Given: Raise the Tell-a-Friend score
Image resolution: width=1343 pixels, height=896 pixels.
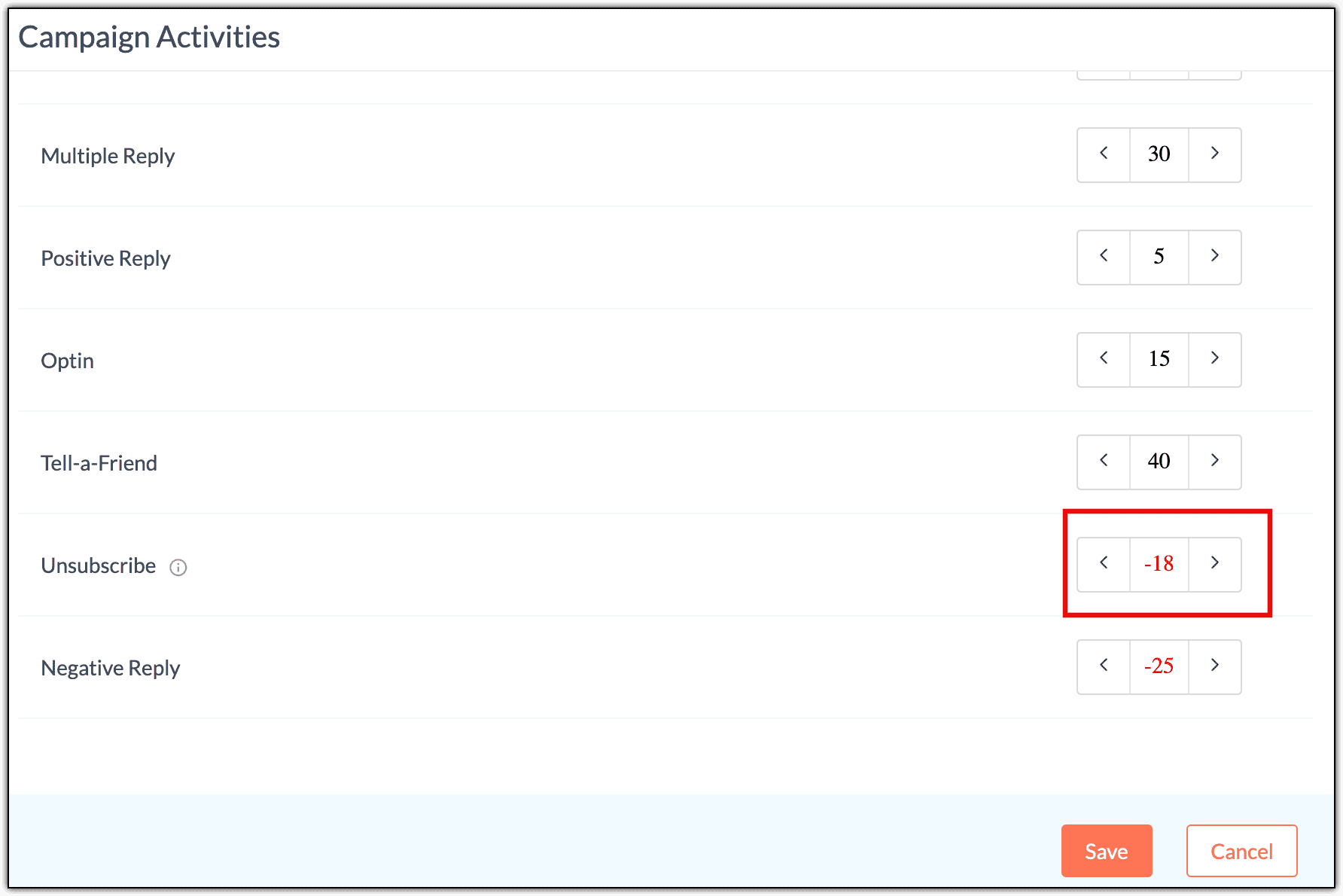Looking at the screenshot, I should point(1214,462).
